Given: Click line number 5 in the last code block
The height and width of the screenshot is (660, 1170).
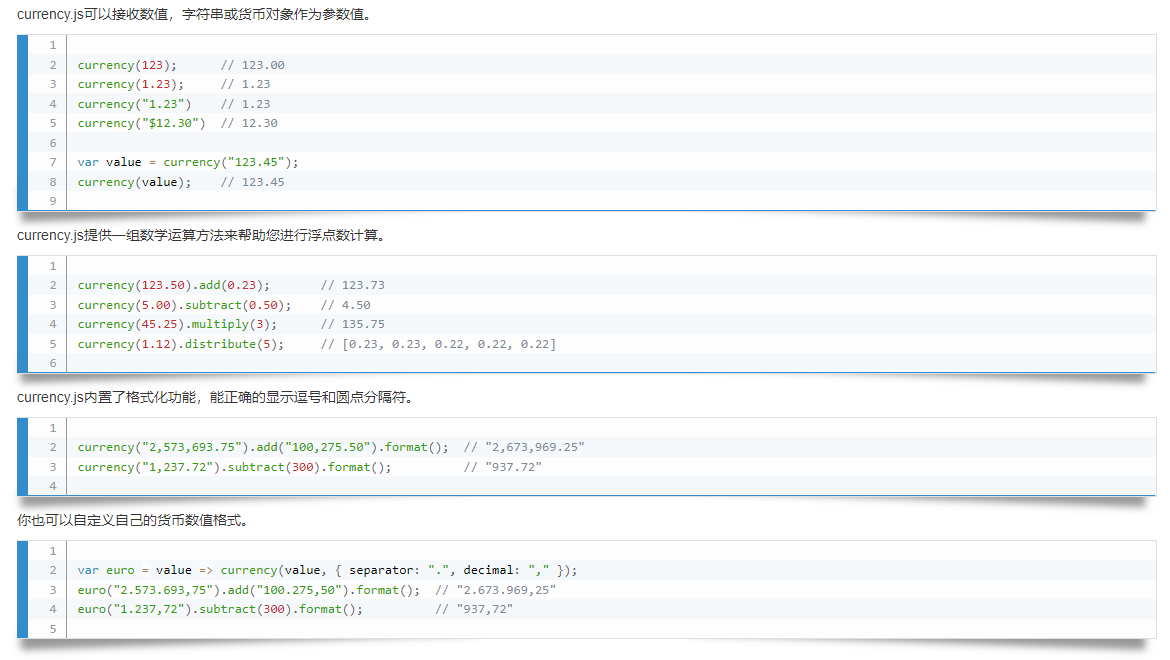Looking at the screenshot, I should pyautogui.click(x=53, y=629).
